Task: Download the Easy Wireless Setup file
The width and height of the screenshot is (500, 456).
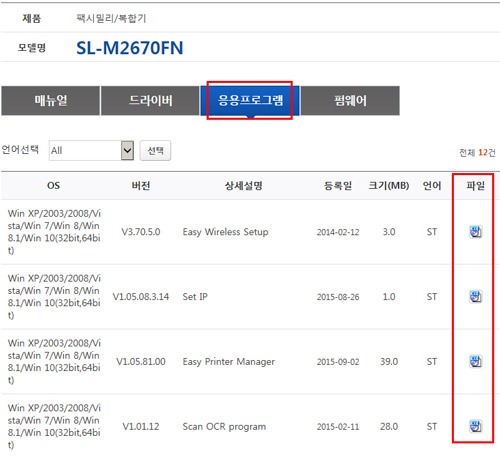Action: coord(475,232)
